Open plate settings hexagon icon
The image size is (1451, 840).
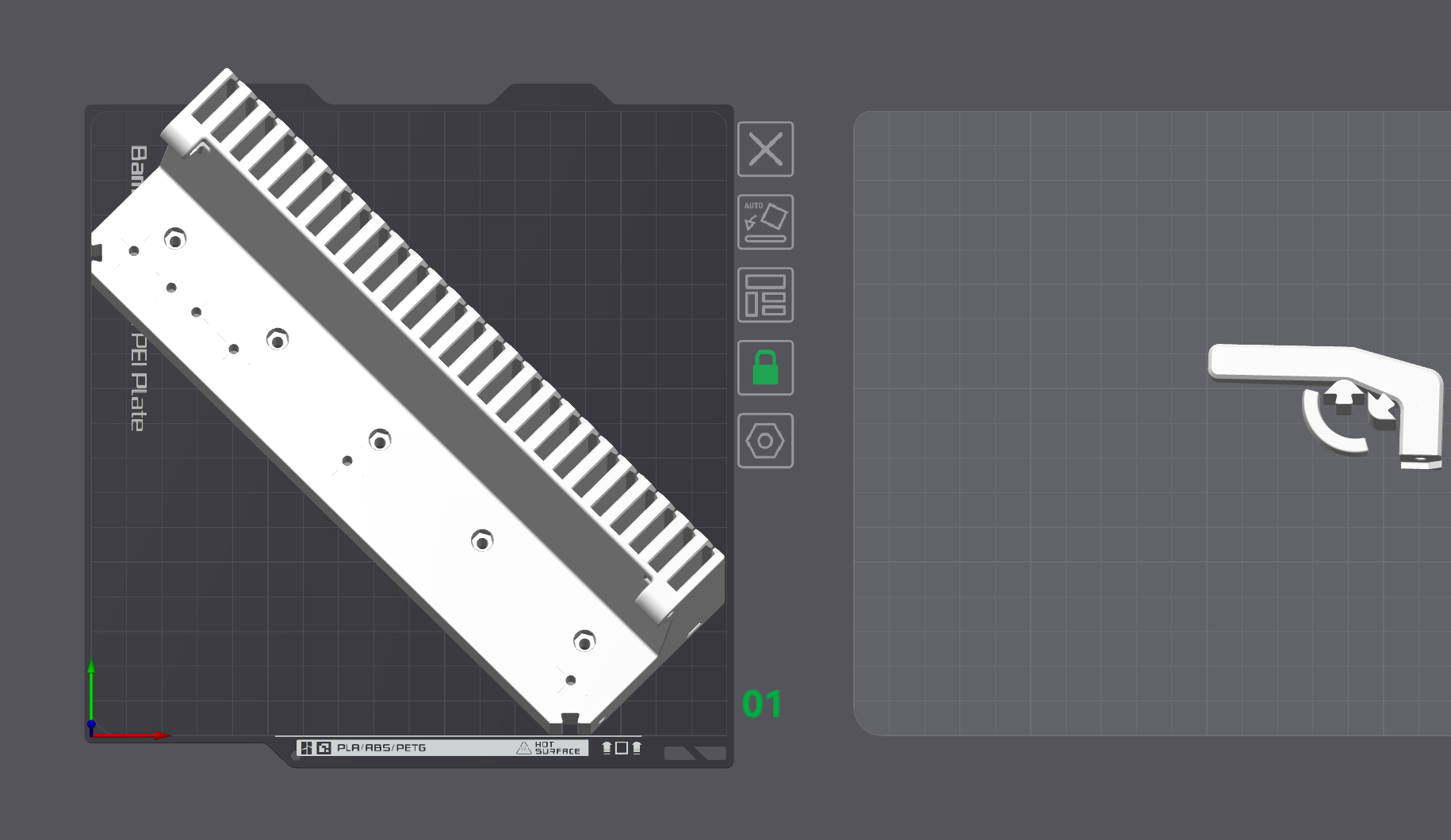(x=765, y=441)
